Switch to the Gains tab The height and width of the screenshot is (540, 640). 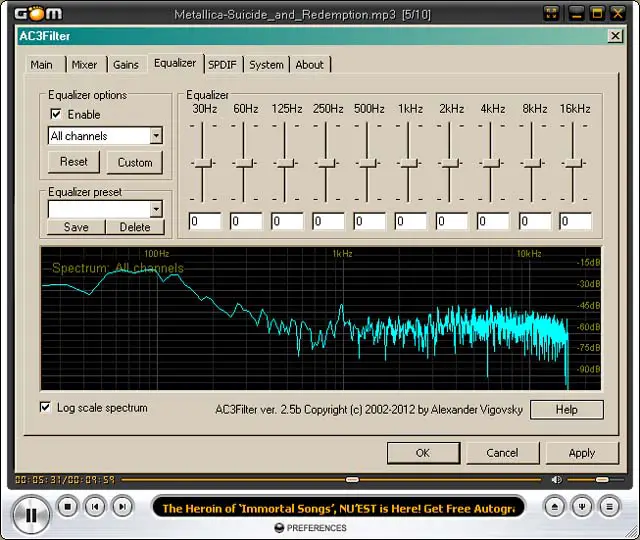126,65
